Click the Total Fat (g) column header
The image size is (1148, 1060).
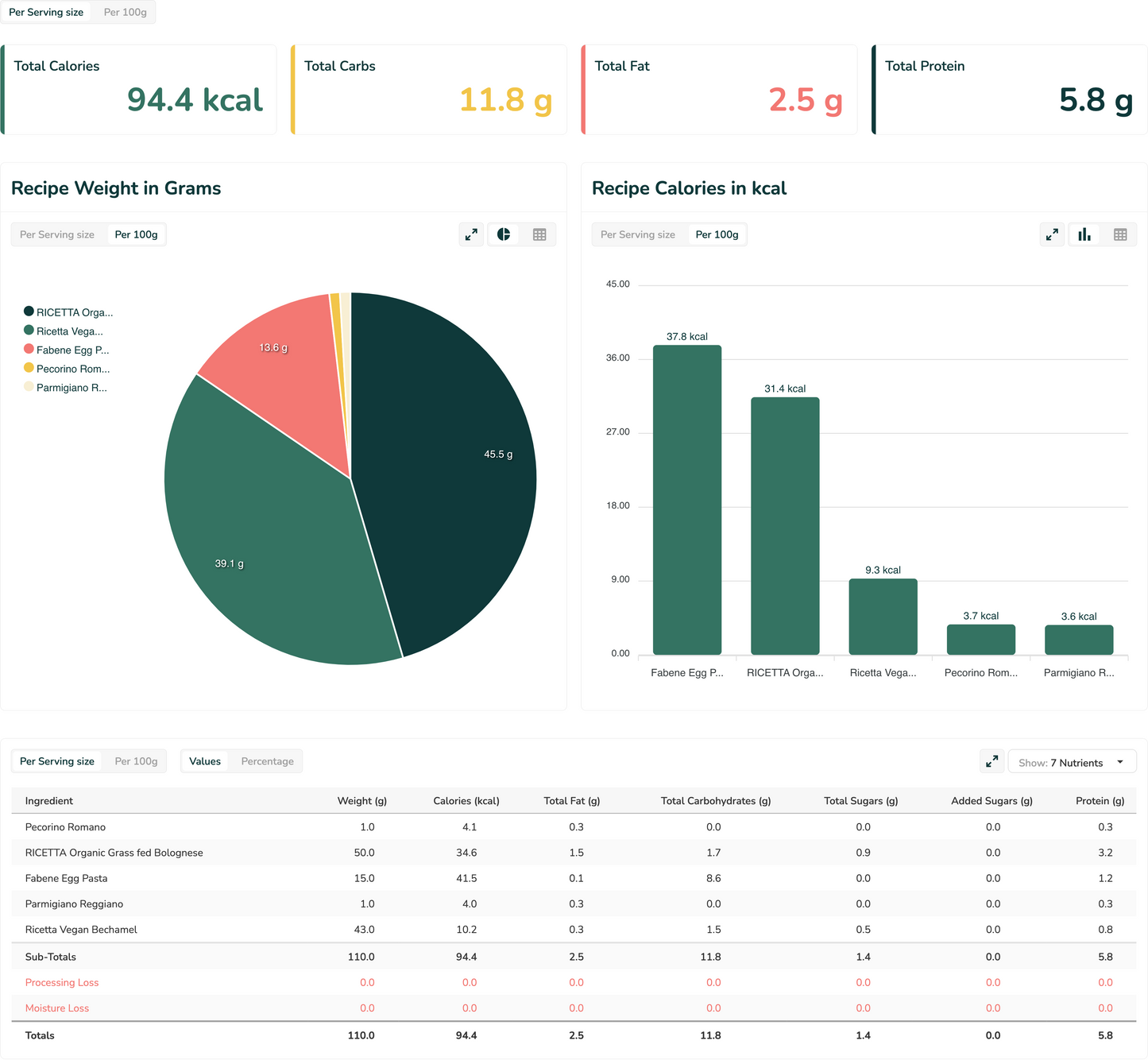coord(572,801)
